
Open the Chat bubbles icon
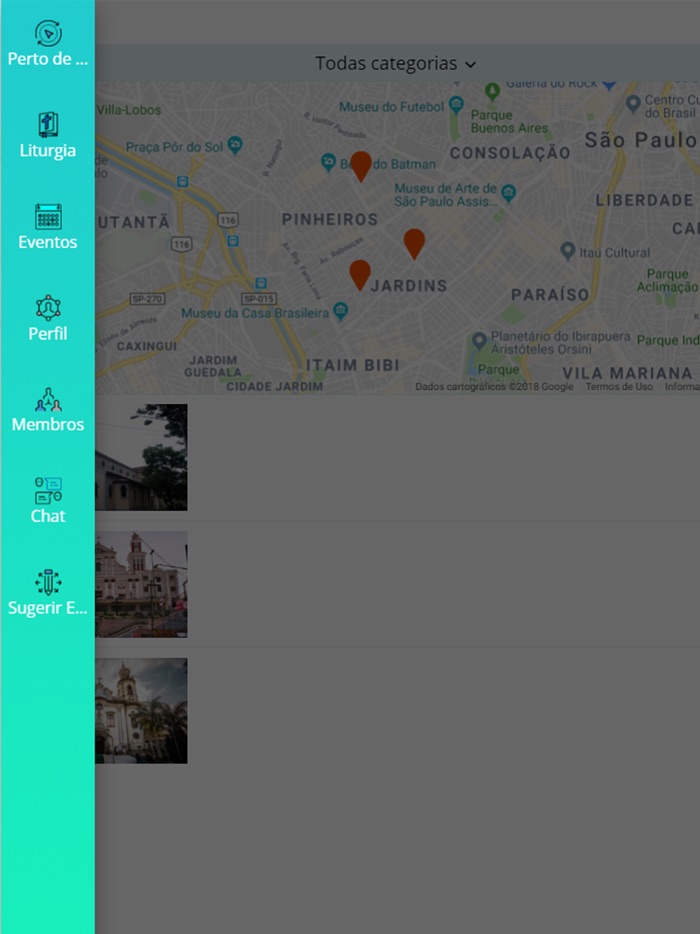coord(48,491)
